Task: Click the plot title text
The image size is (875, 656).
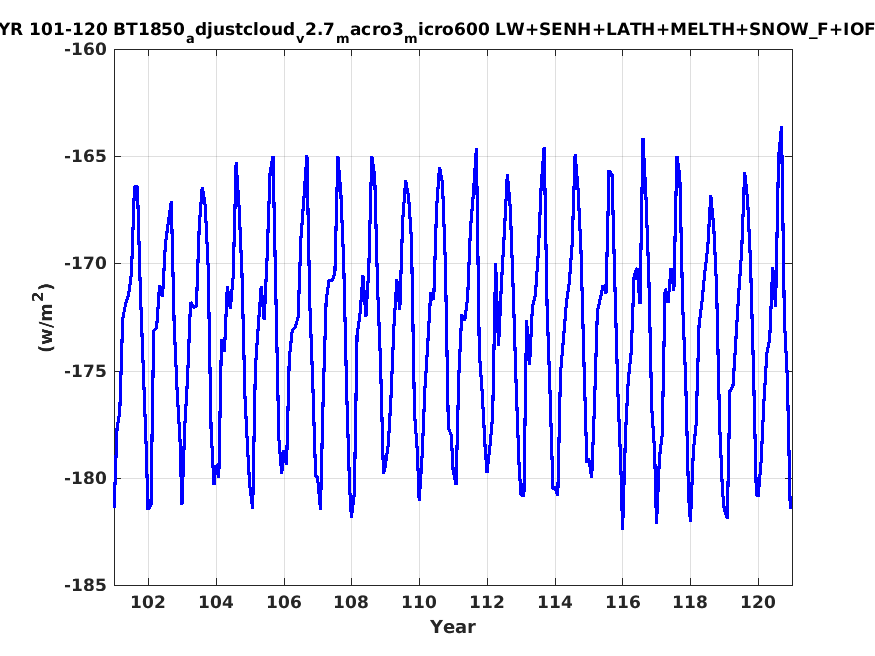Action: point(438,30)
